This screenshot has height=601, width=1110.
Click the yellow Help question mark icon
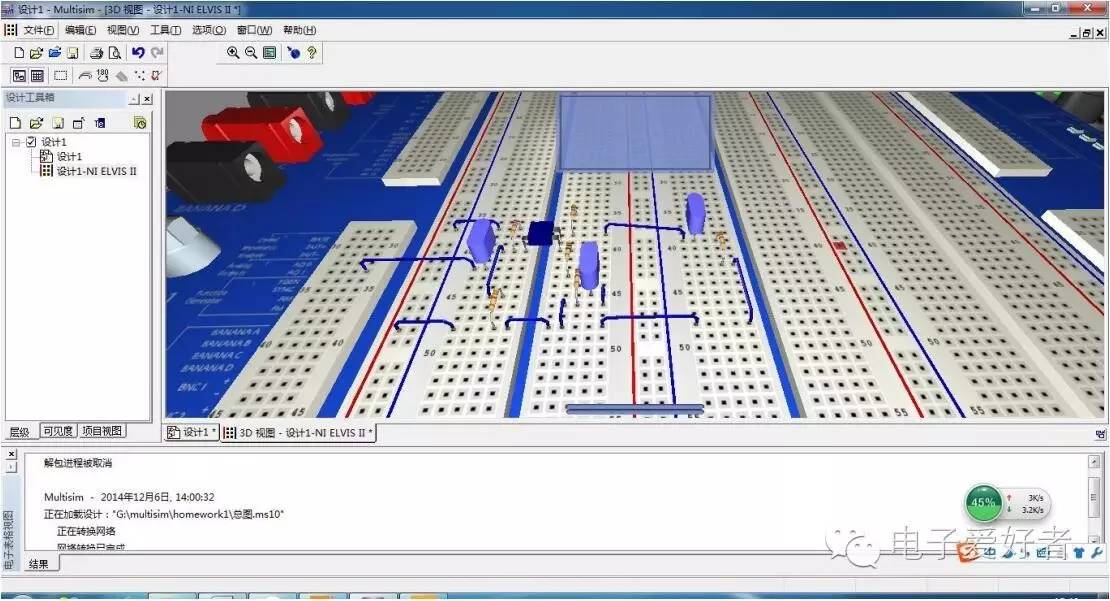pos(311,52)
